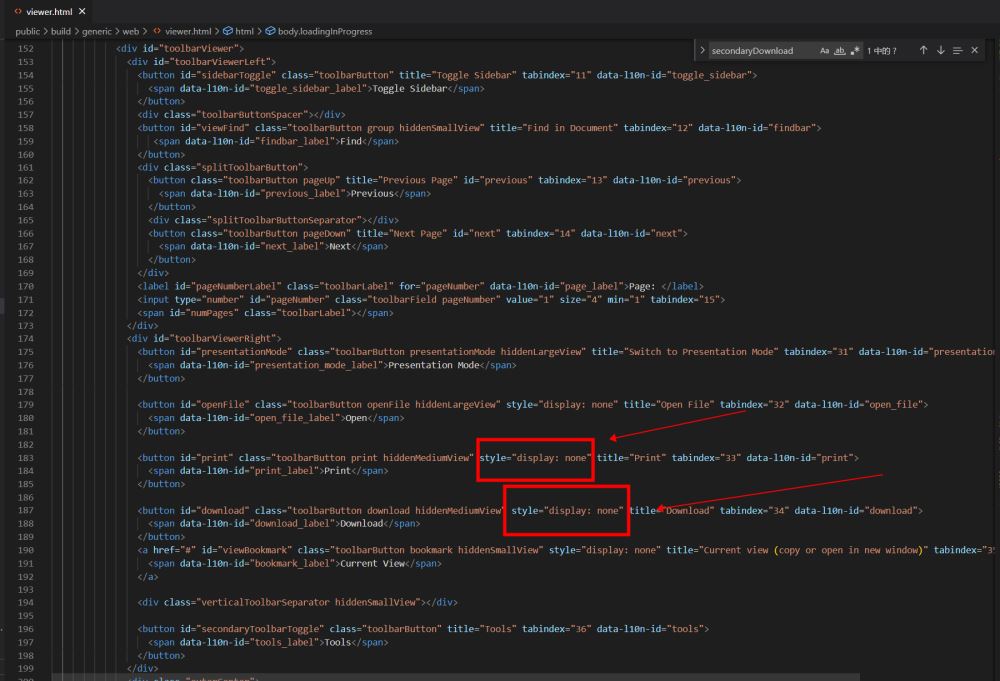Click the class="splitToolbarButton" text on line 161
The height and width of the screenshot is (681, 1000).
[x=233, y=168]
